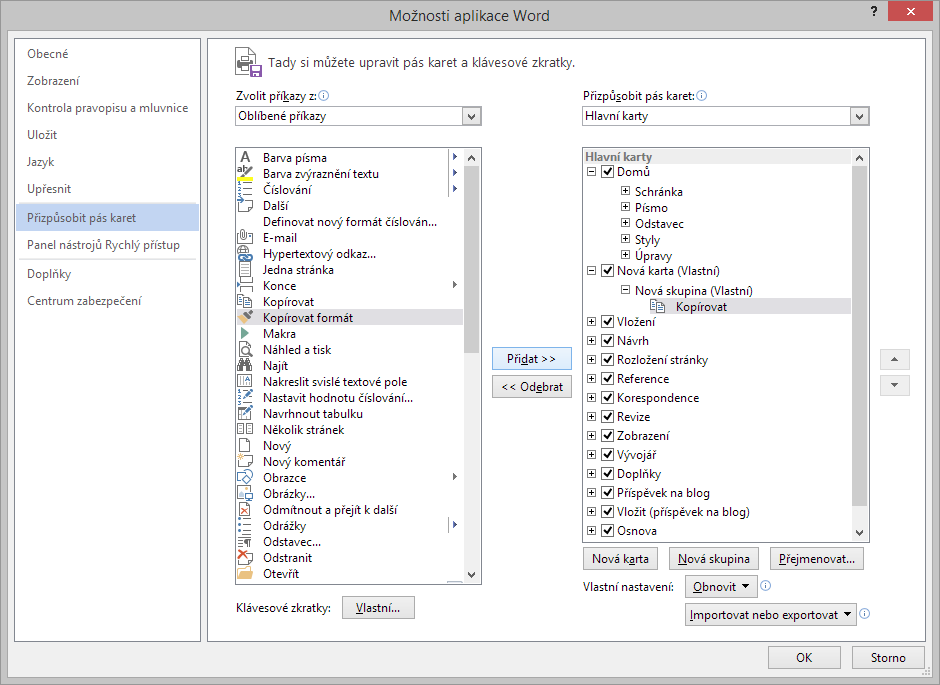Collapse the Domů tree node
The width and height of the screenshot is (940, 685).
[x=591, y=171]
